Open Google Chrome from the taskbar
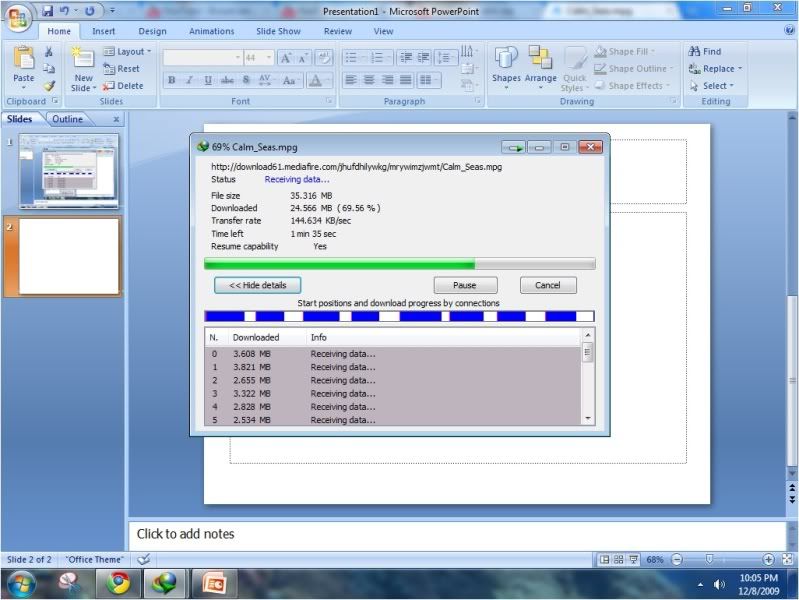Image resolution: width=799 pixels, height=600 pixels. tap(119, 582)
